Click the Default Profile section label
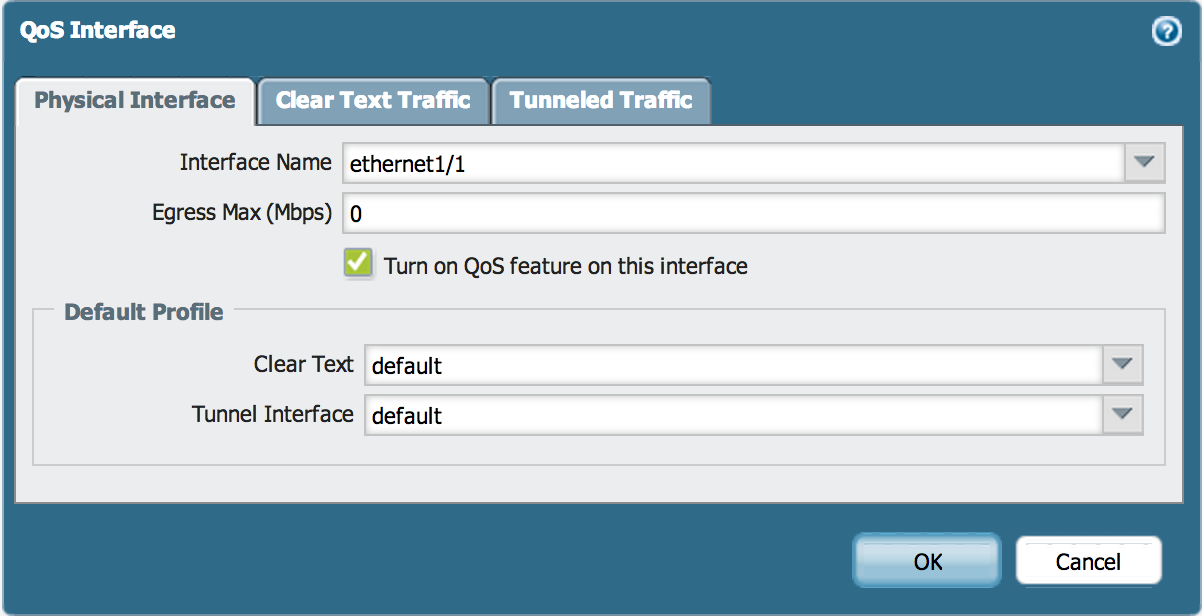This screenshot has height=616, width=1202. click(x=142, y=311)
